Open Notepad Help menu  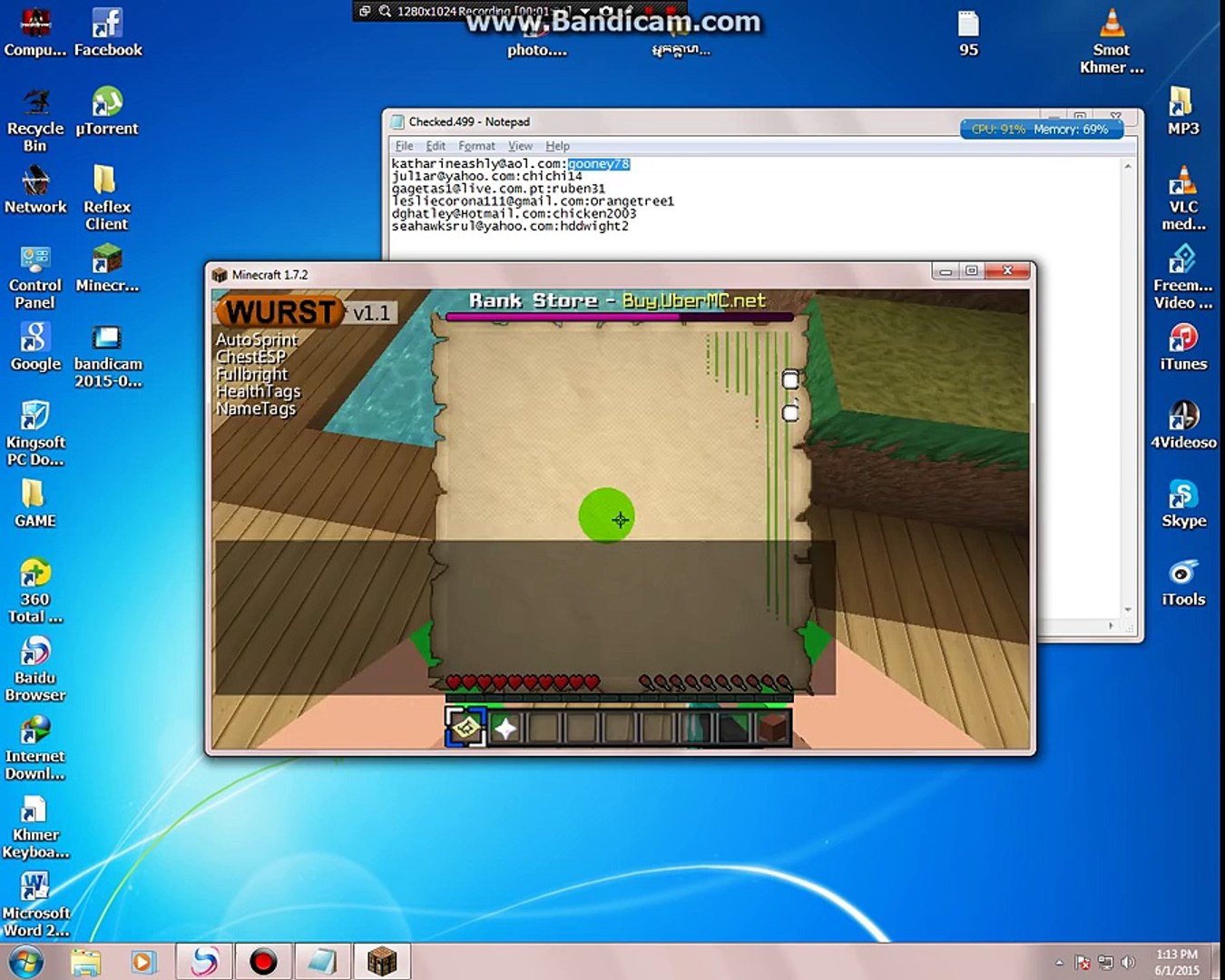[557, 146]
